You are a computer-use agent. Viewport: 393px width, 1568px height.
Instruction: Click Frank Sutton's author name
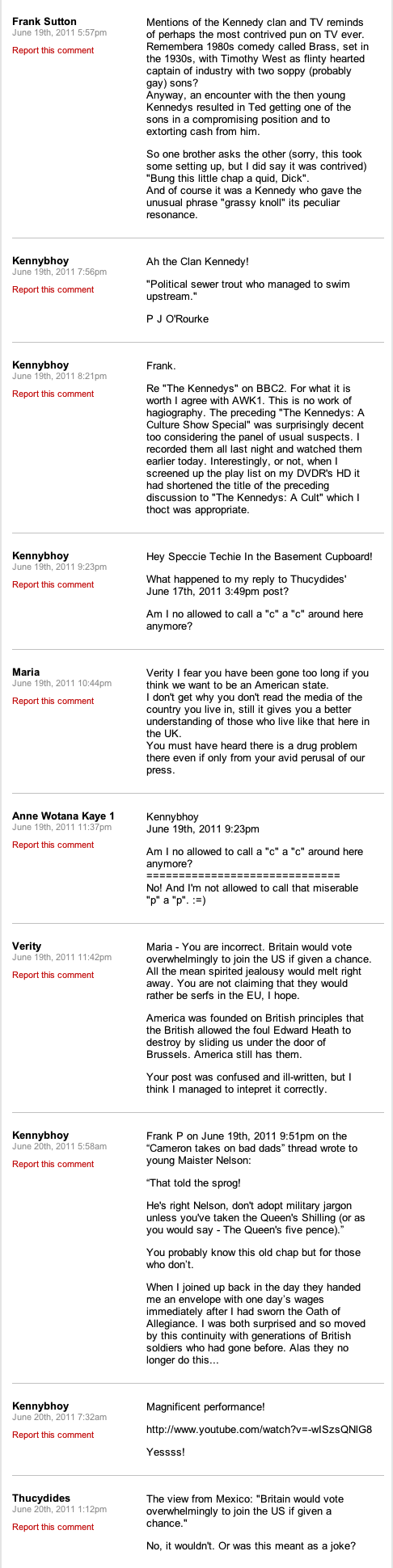pos(44,21)
